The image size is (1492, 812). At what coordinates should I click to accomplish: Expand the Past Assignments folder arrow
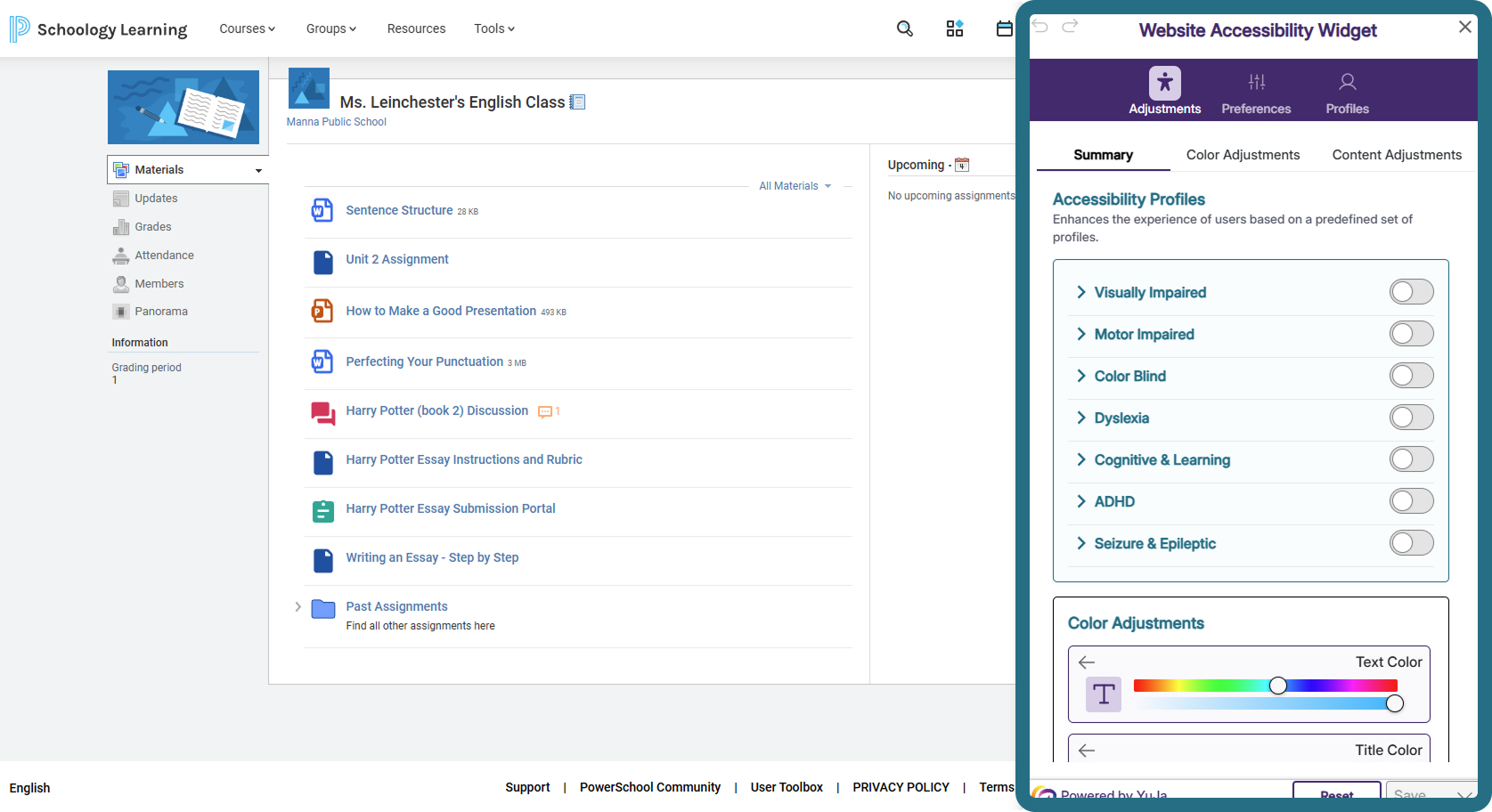pos(298,607)
